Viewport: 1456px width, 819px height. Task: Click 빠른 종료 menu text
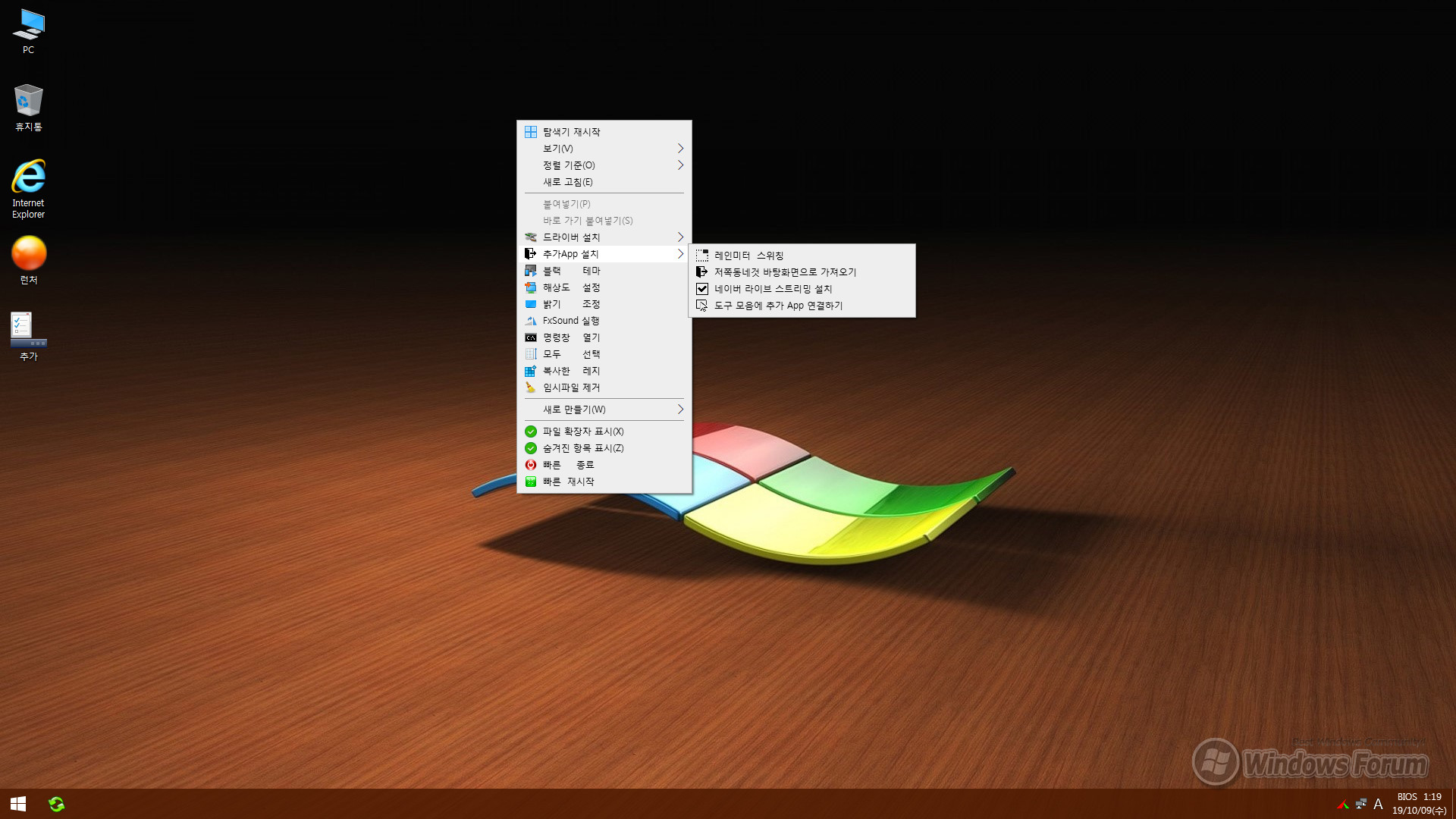pos(568,465)
